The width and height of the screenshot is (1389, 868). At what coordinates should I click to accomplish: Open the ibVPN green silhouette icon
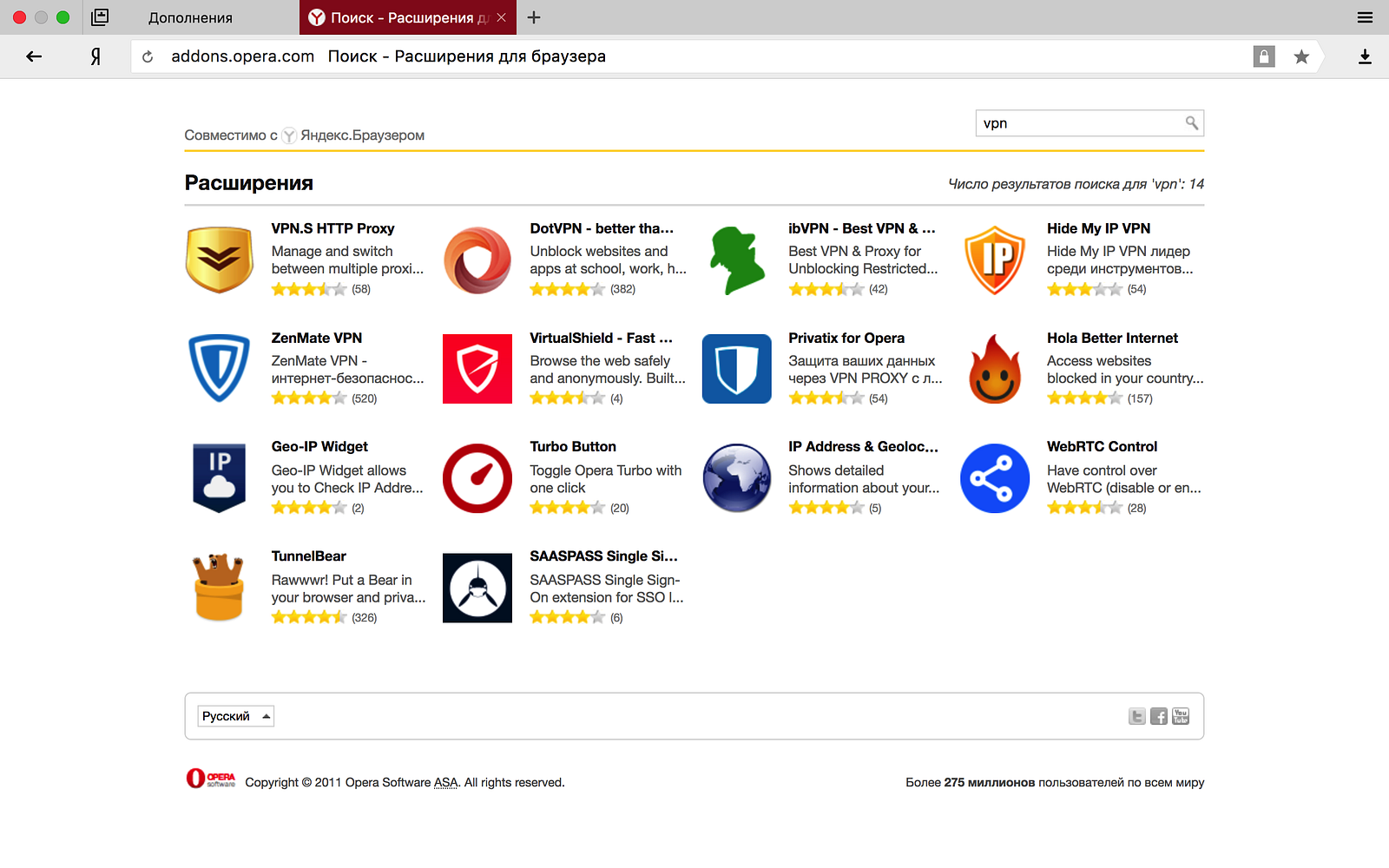736,260
